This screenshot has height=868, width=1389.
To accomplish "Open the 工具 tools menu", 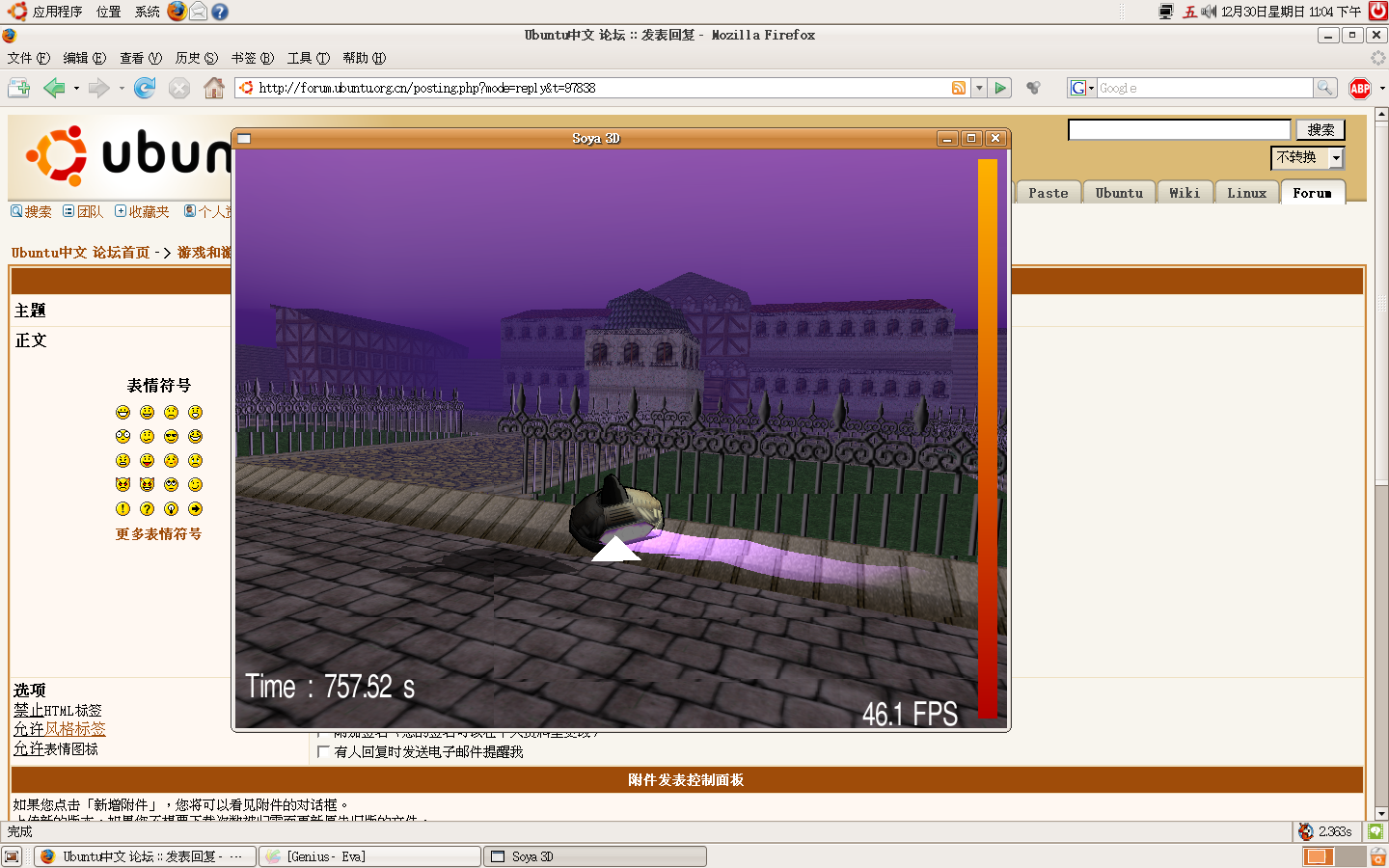I will click(309, 58).
